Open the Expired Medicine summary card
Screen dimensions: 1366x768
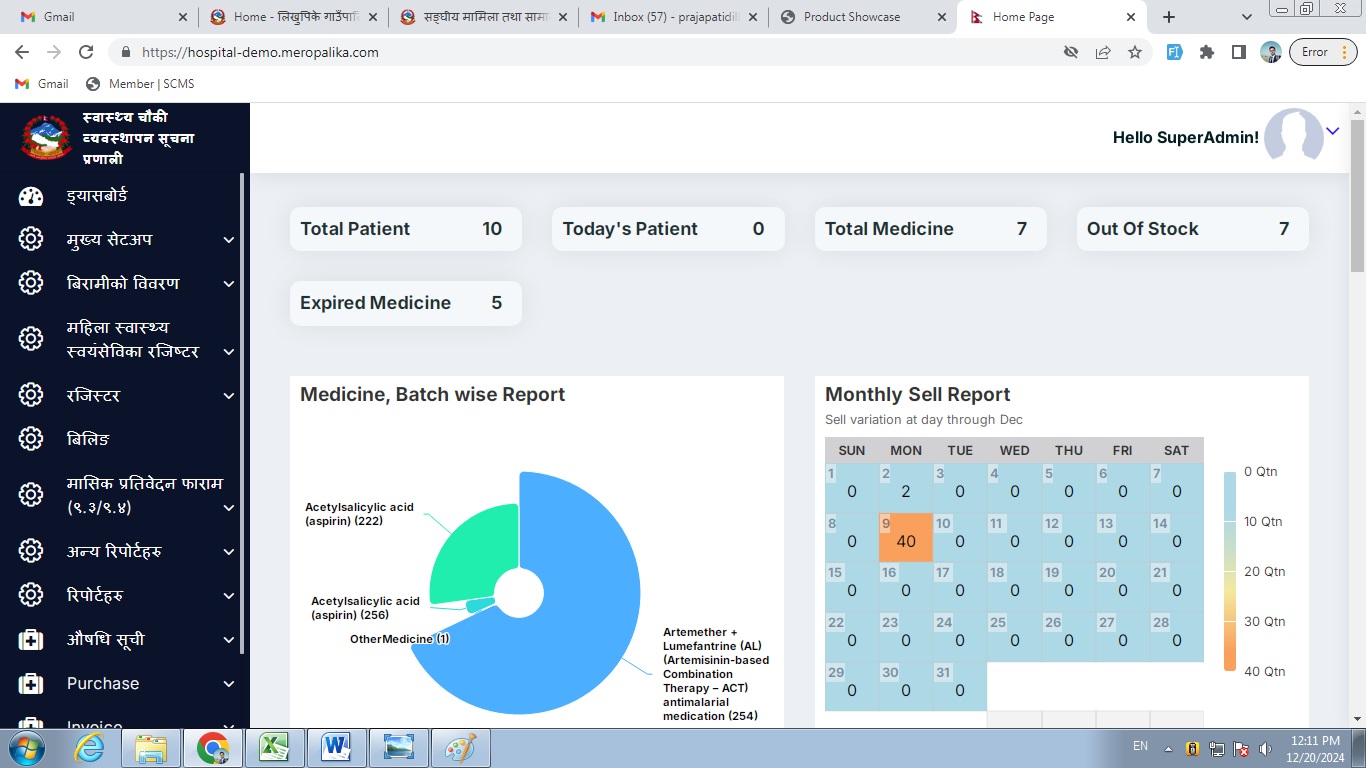pos(405,303)
